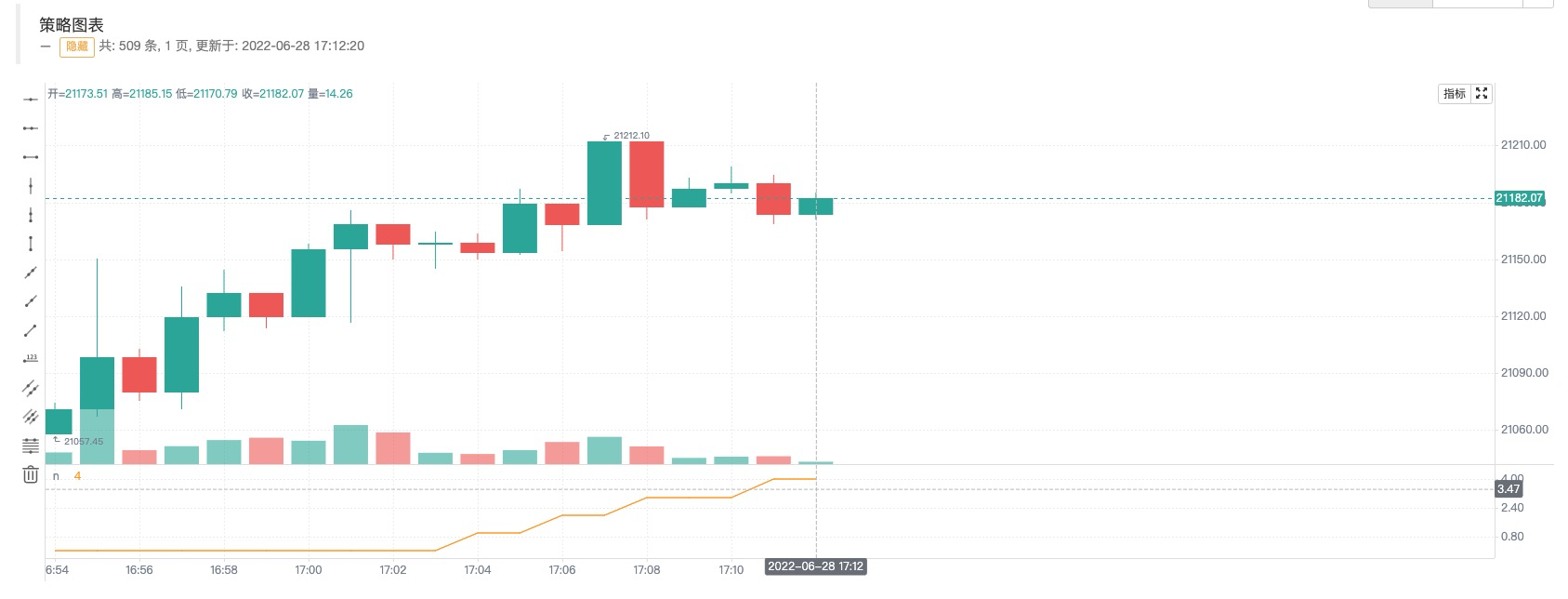This screenshot has width=1568, height=599.
Task: Click the 21182.07 current price label
Action: pyautogui.click(x=1519, y=198)
